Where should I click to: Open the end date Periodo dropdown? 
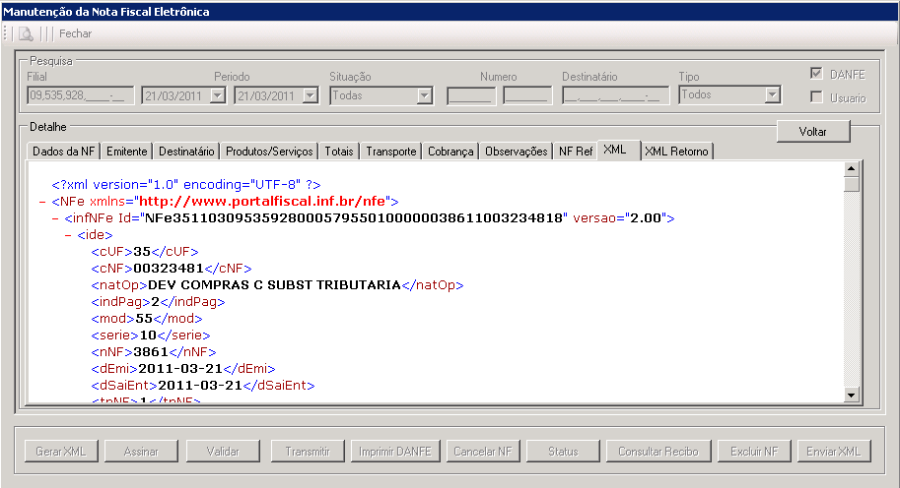pos(310,95)
